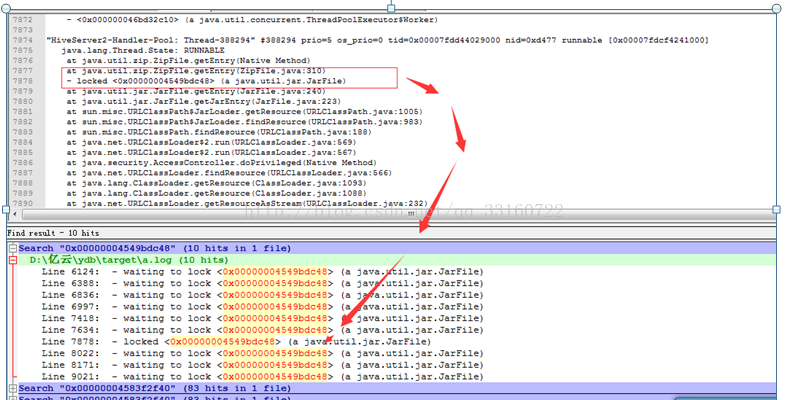Collapse the D:\亿云\ydb\target\a.log file node
This screenshot has width=789, height=400.
pos(13,260)
